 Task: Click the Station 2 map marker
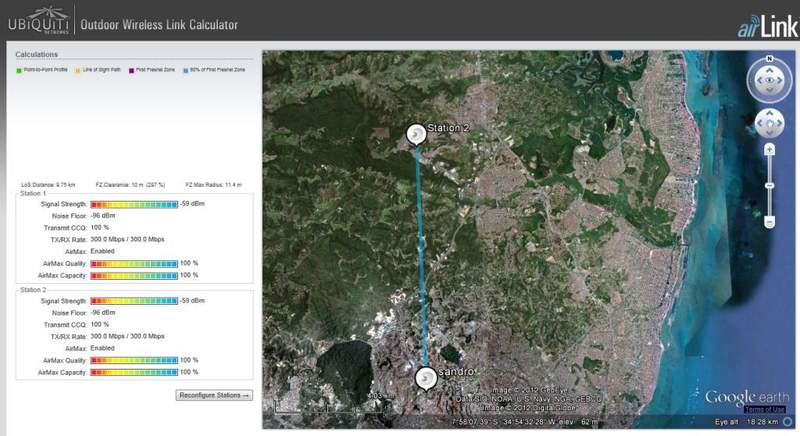[416, 135]
